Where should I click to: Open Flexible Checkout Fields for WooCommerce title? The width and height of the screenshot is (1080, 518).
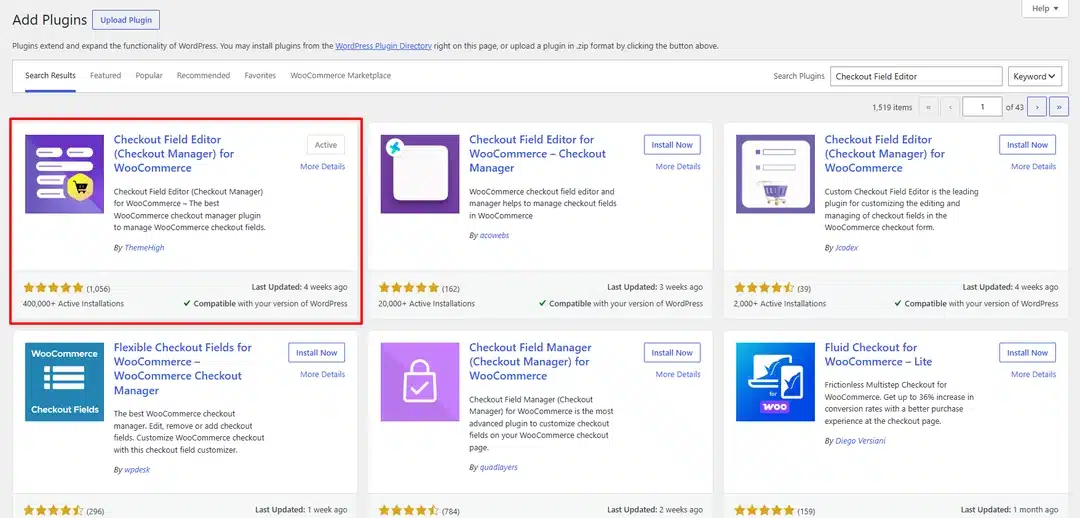183,369
